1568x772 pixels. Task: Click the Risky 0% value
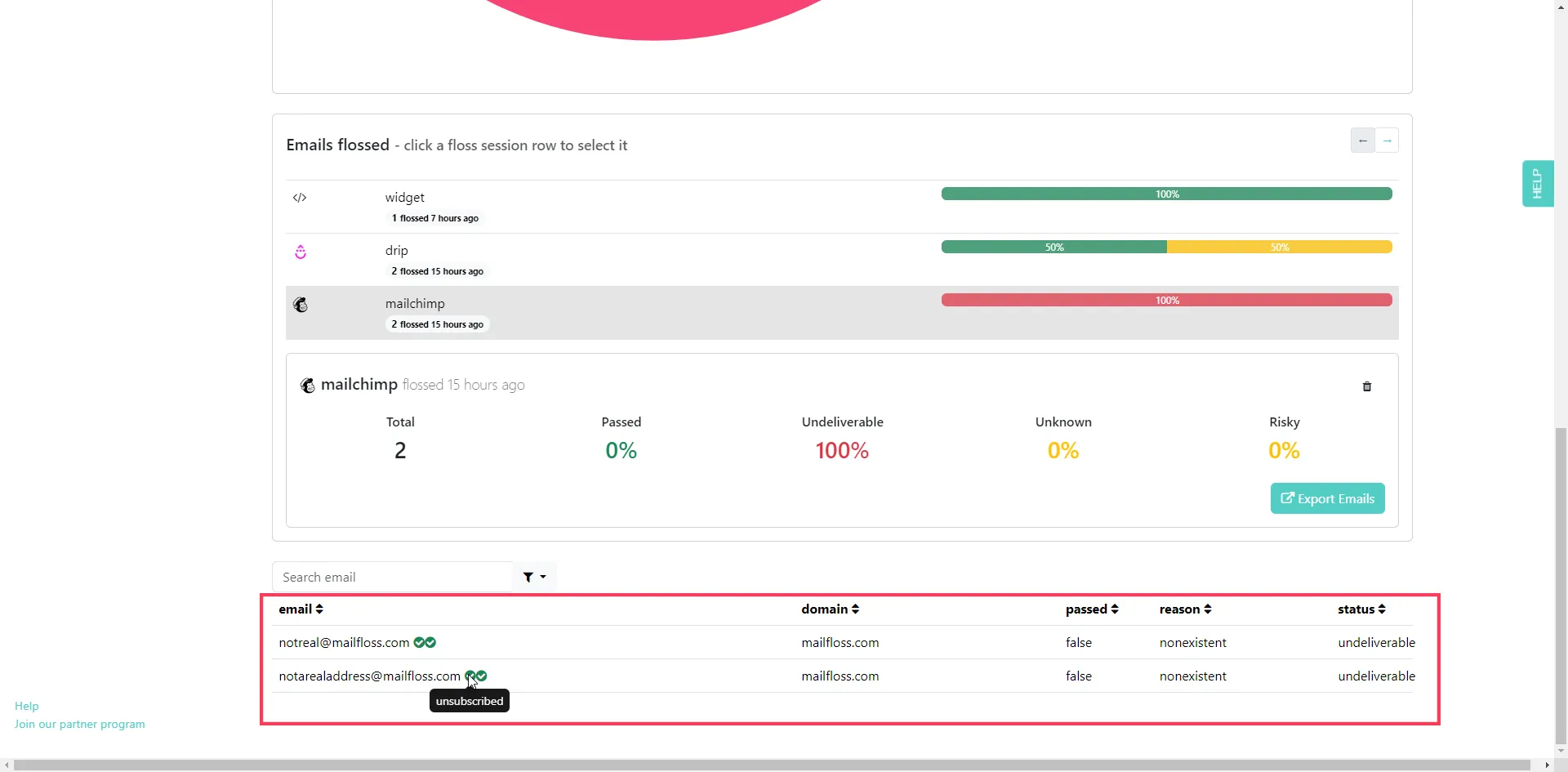tap(1284, 451)
